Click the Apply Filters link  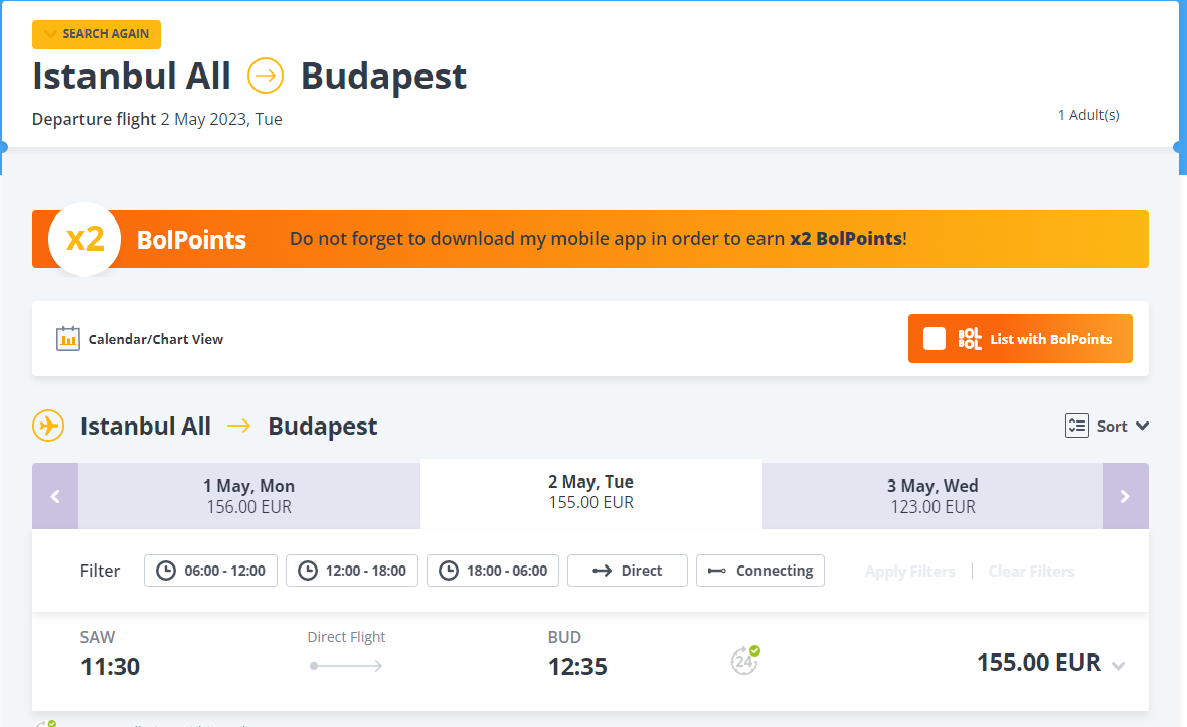tap(910, 572)
